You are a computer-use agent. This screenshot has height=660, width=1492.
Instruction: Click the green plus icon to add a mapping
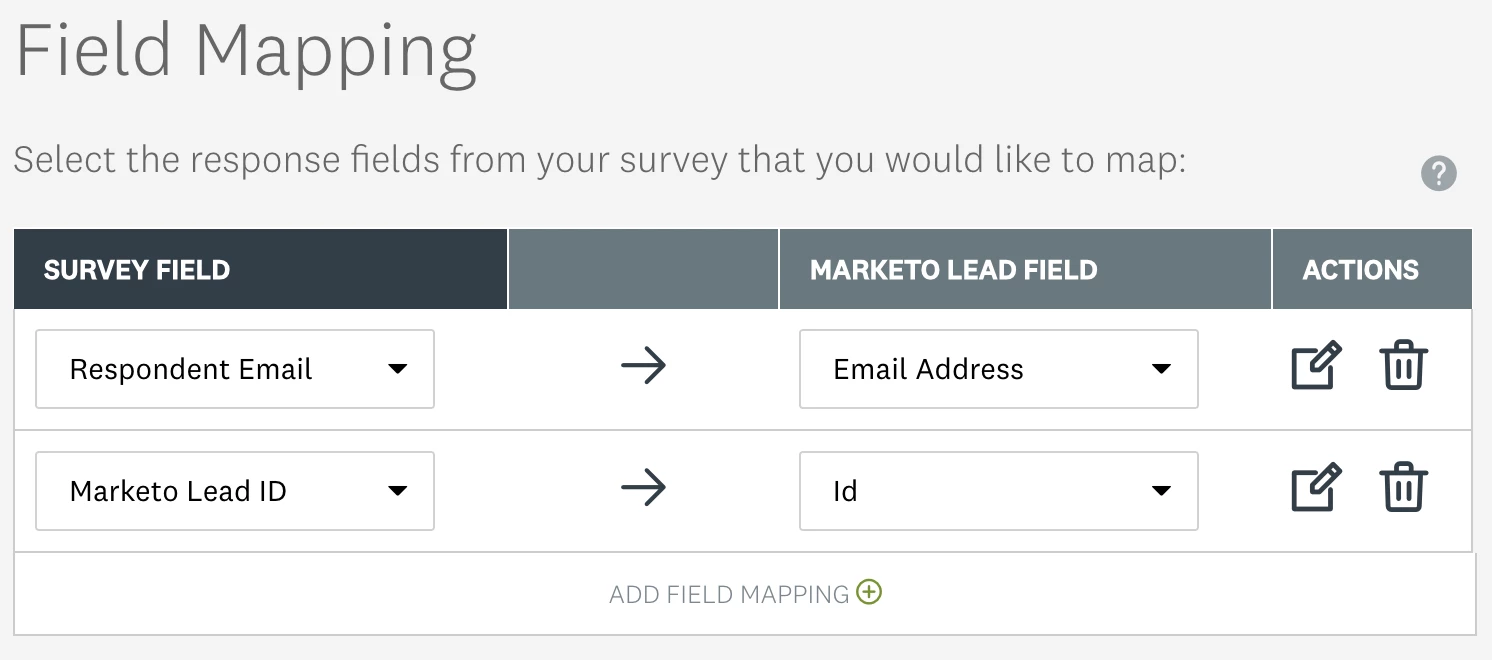pyautogui.click(x=870, y=592)
